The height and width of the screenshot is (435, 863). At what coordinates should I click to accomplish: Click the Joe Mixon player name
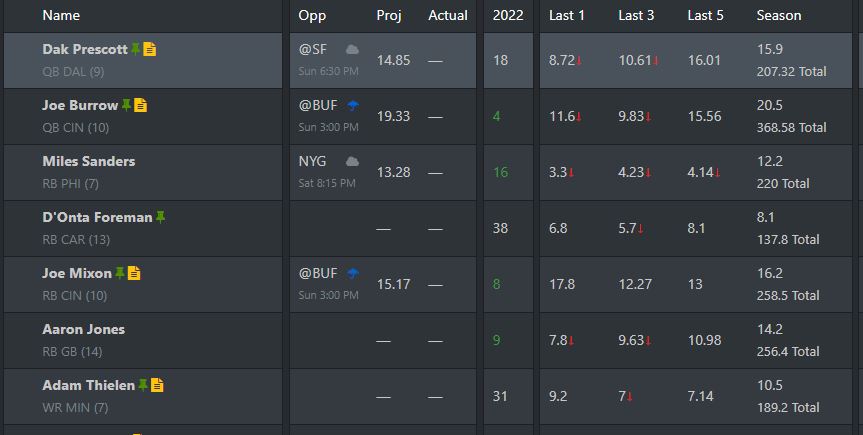coord(77,273)
